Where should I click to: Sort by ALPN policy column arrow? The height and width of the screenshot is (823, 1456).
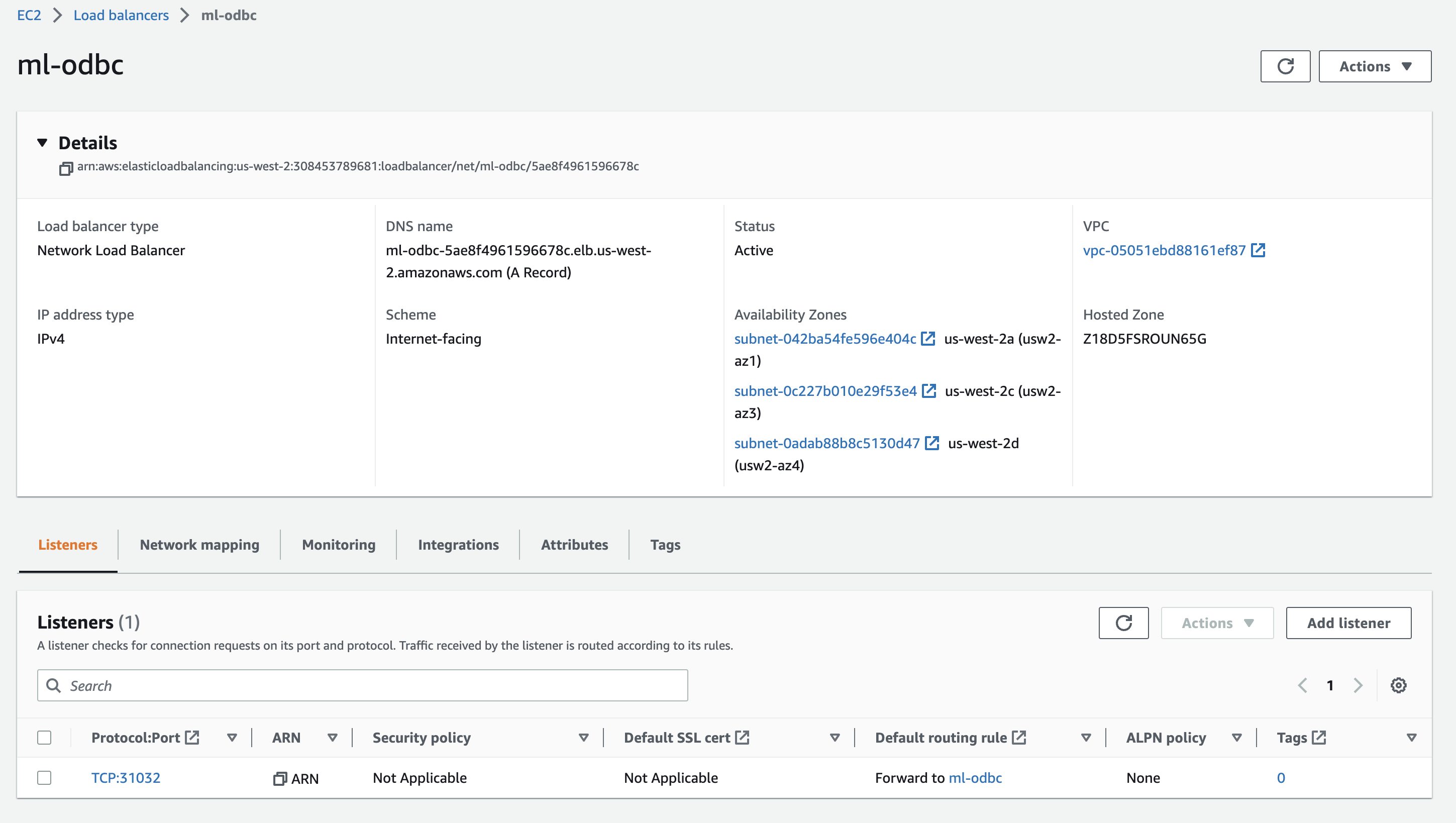(x=1237, y=737)
